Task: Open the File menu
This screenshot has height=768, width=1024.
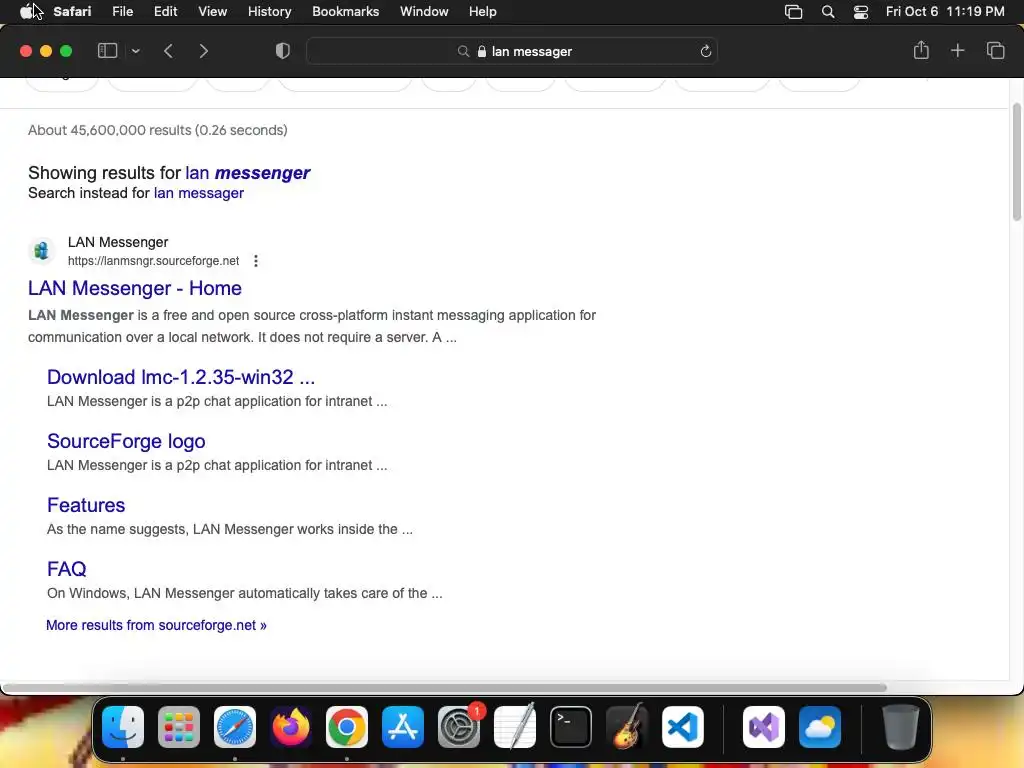Action: click(122, 11)
